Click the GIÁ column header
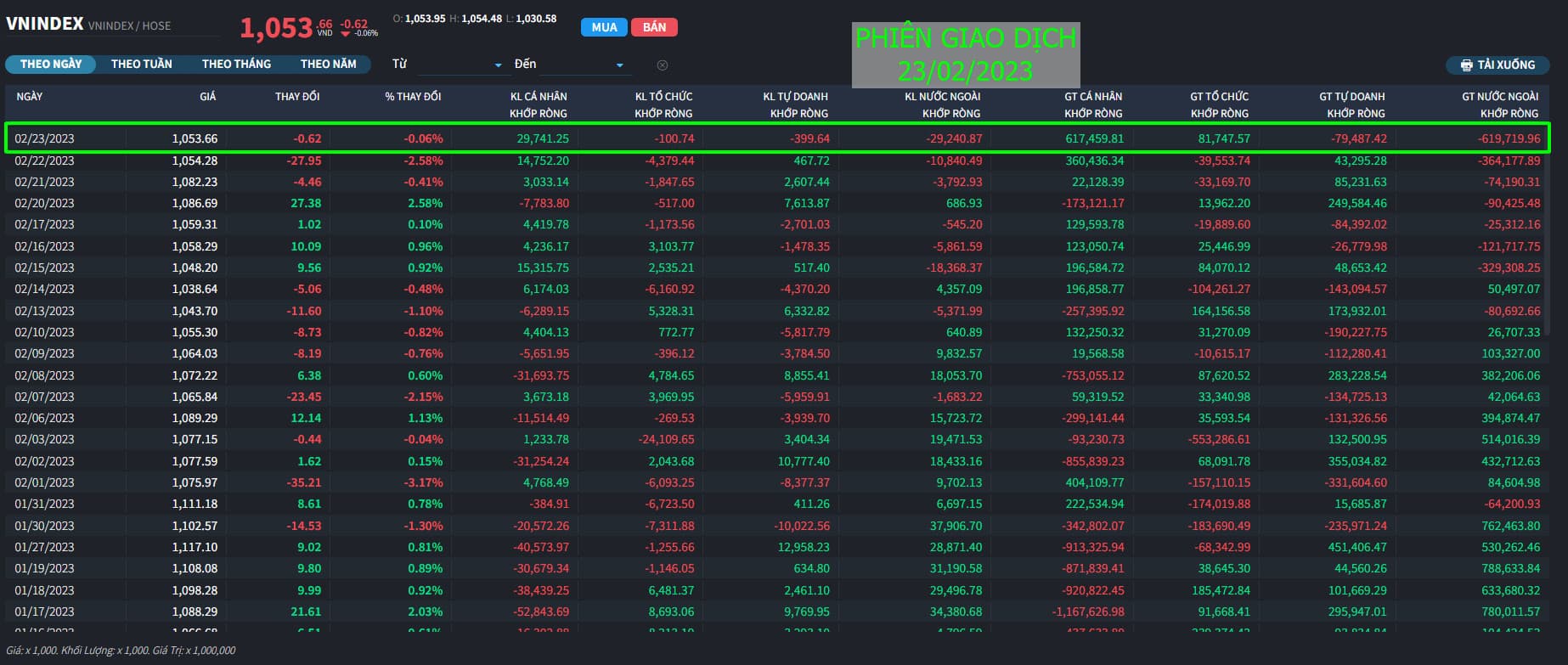Viewport: 1568px width, 665px height. (207, 97)
